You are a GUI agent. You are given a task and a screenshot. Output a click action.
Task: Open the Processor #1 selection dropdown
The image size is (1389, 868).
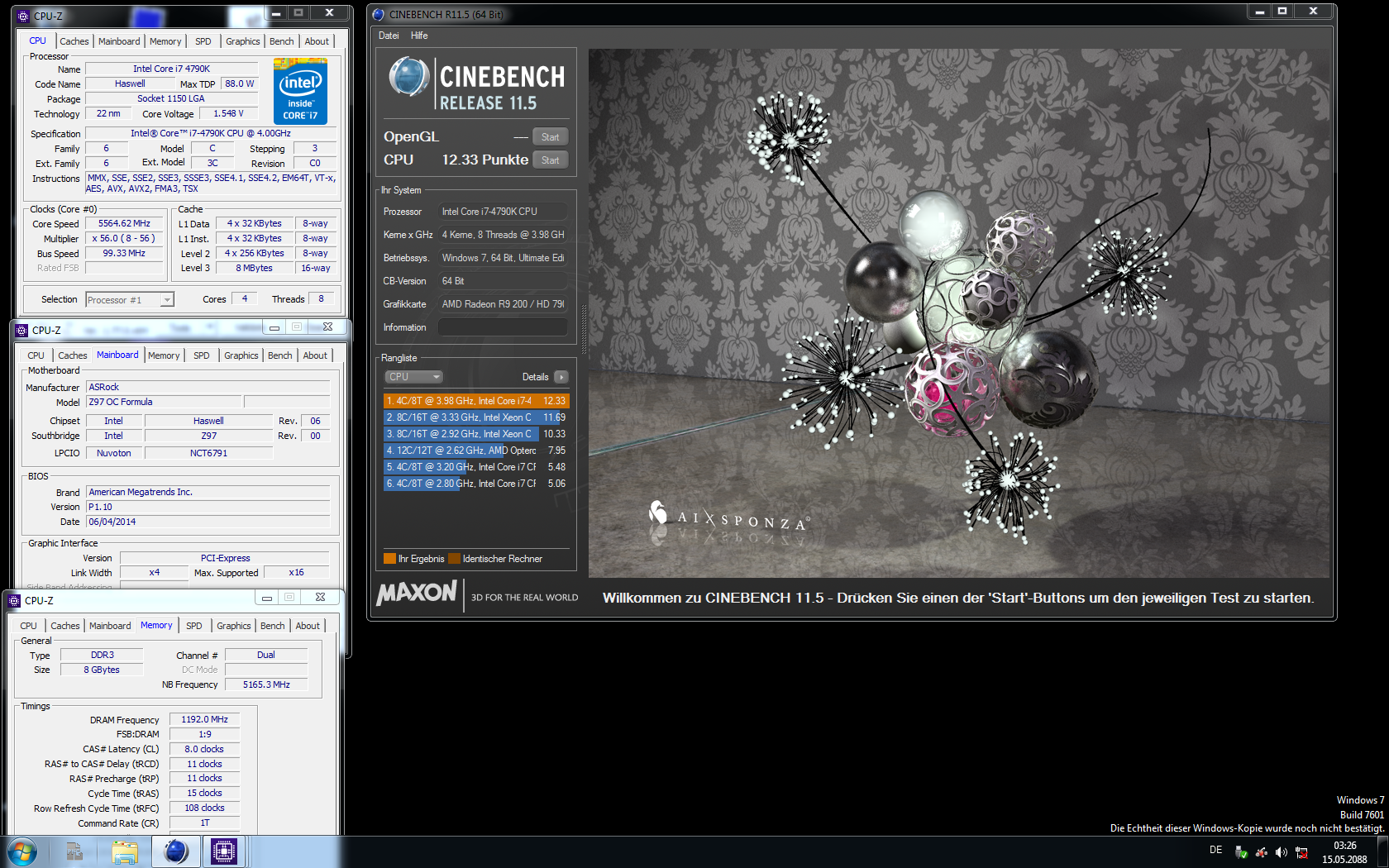tap(130, 300)
